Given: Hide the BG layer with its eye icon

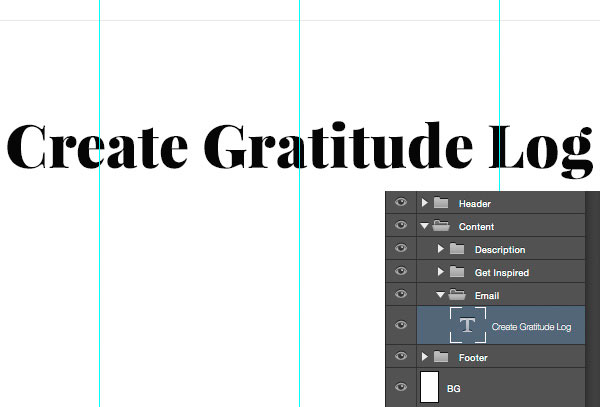Looking at the screenshot, I should [401, 387].
